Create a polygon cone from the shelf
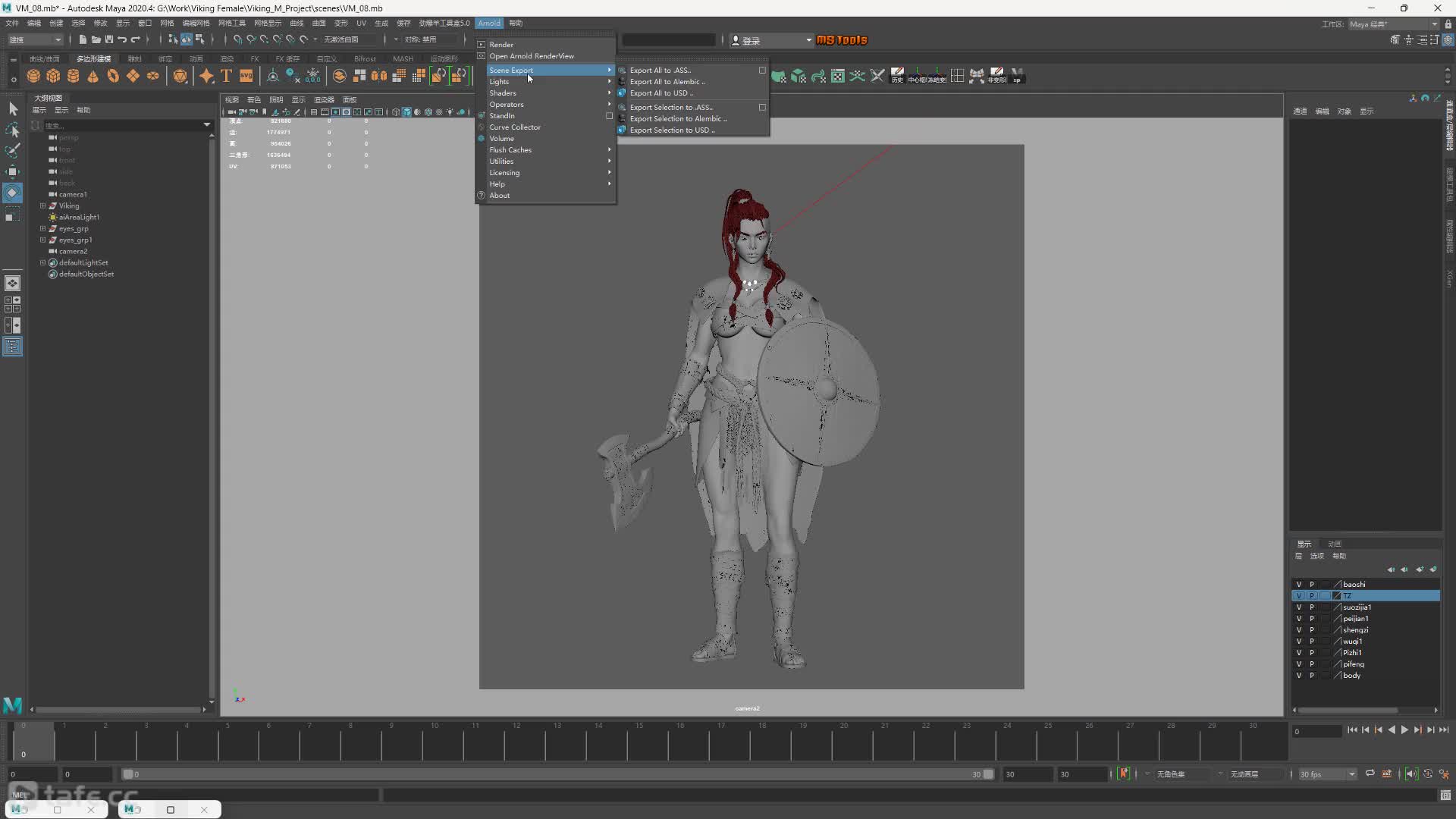 pyautogui.click(x=93, y=76)
